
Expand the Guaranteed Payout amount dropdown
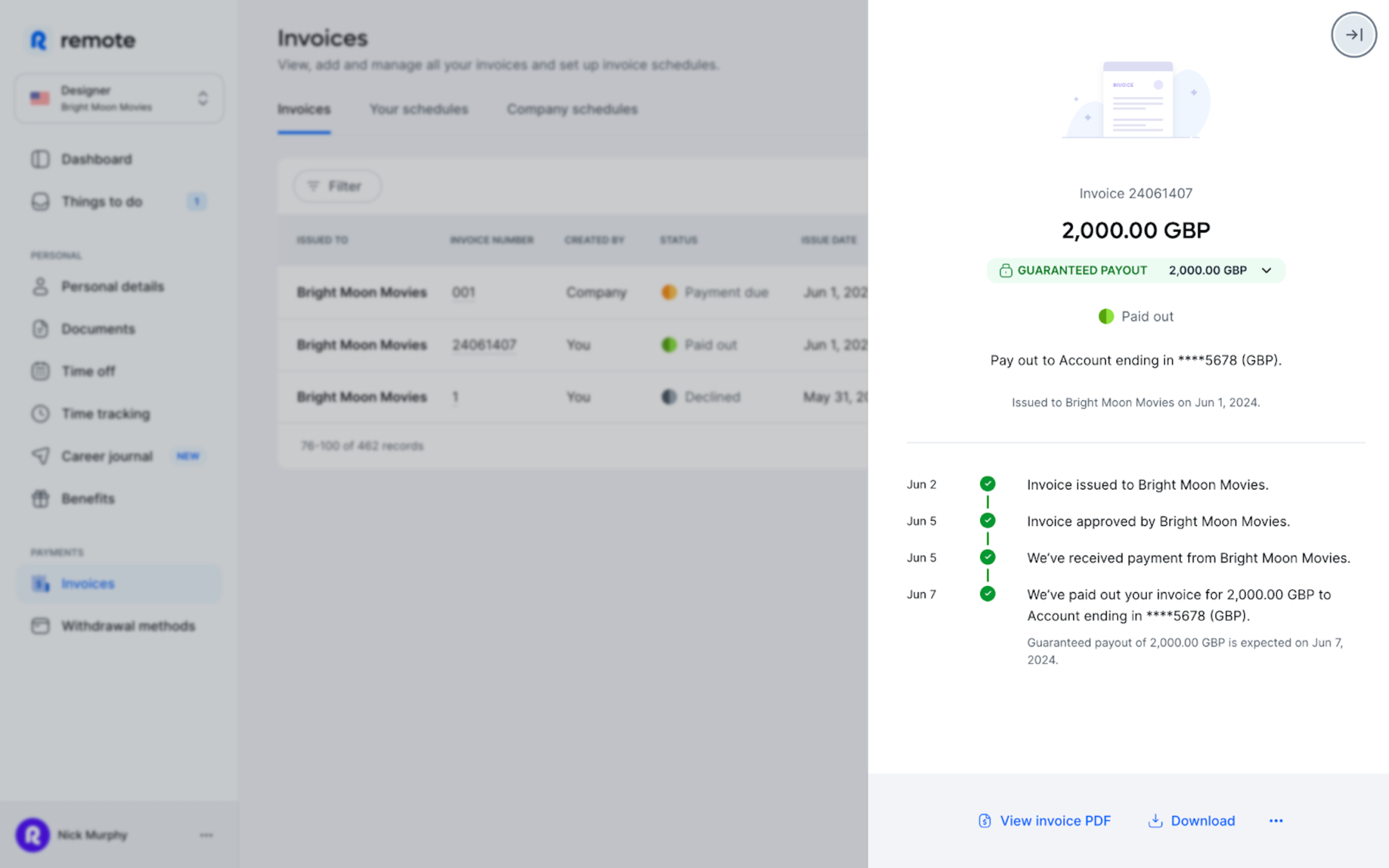1267,270
